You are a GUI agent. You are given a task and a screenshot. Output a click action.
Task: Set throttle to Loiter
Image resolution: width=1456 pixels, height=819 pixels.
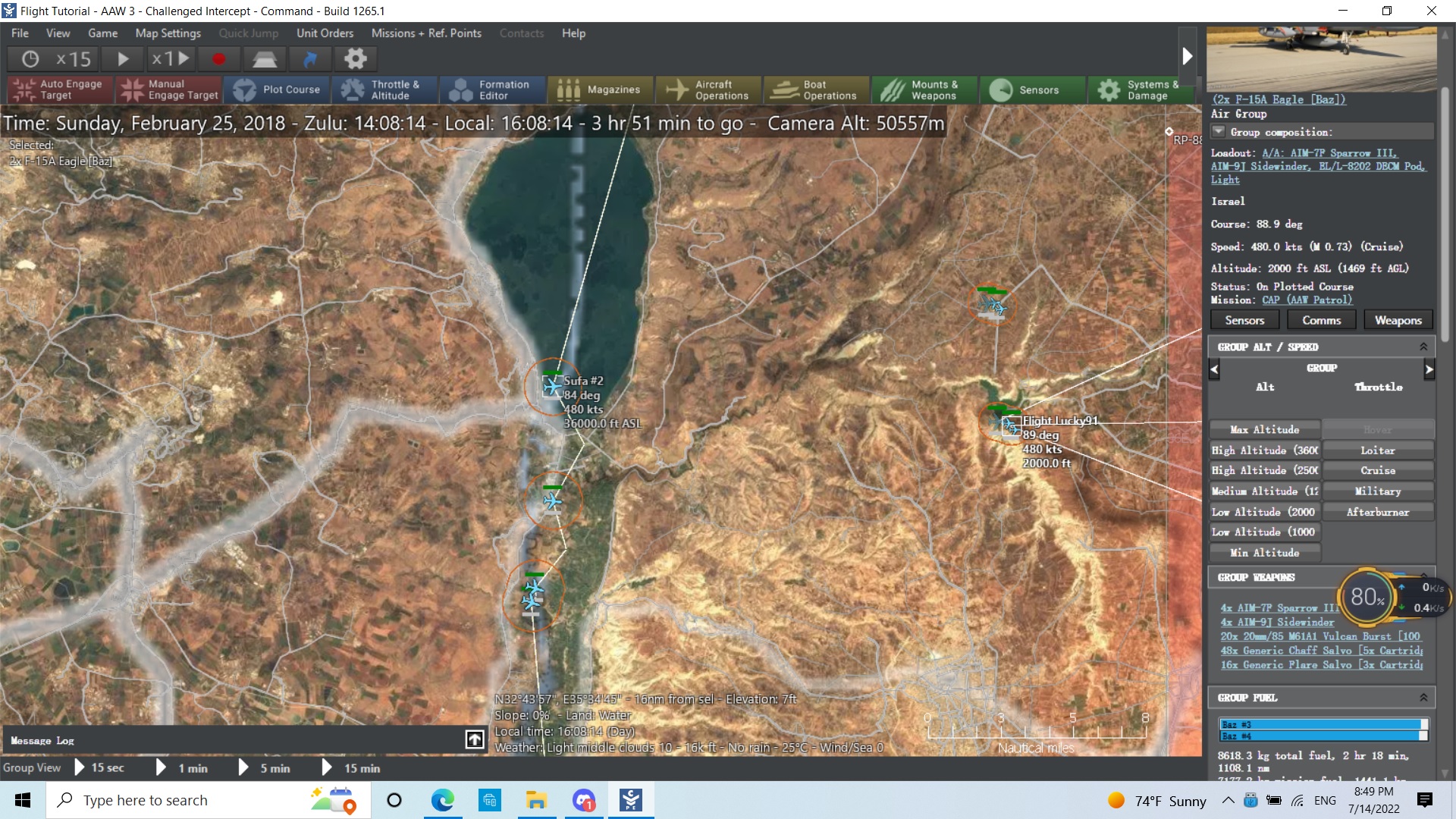pos(1378,450)
